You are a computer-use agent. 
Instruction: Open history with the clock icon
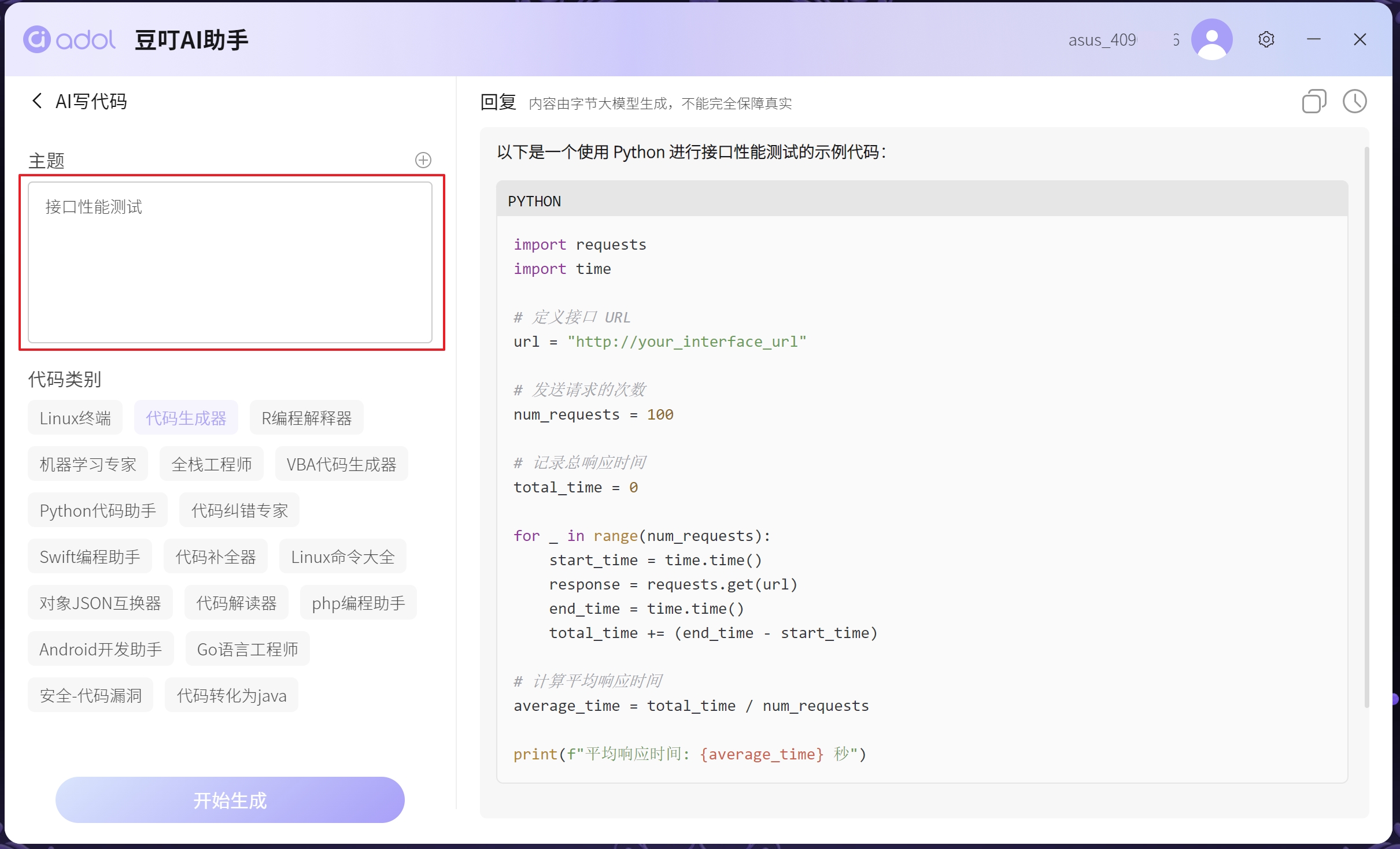click(x=1354, y=102)
